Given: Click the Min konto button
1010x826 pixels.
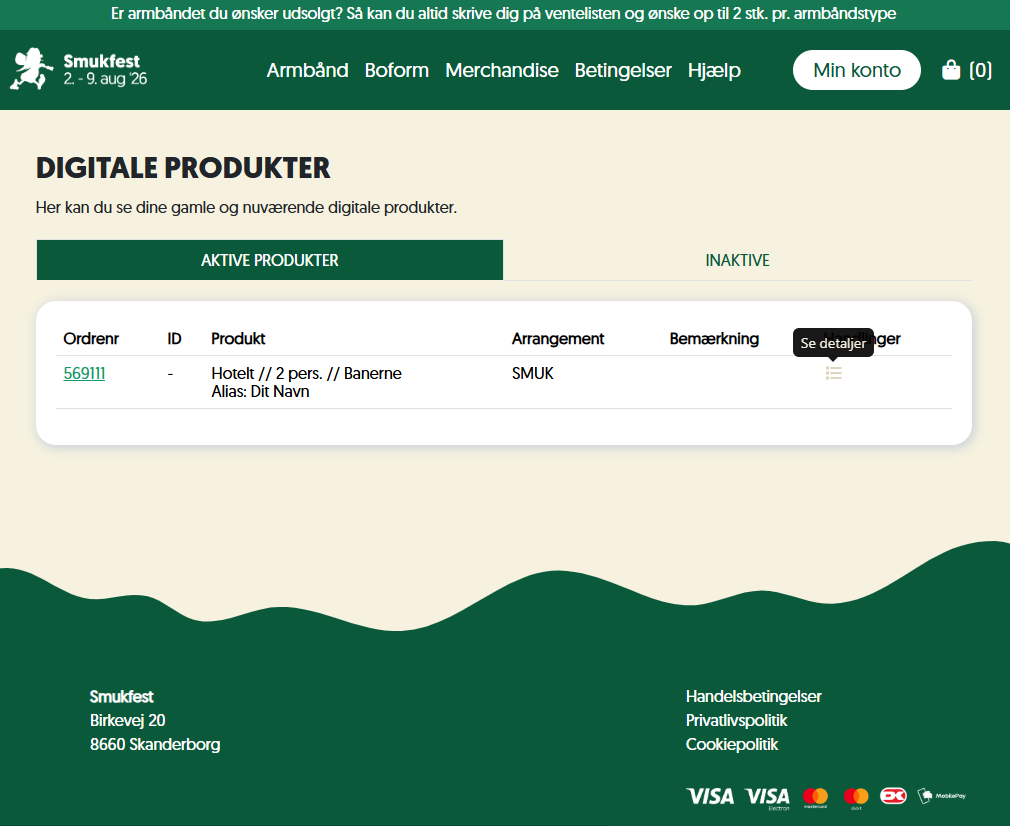Looking at the screenshot, I should click(857, 70).
